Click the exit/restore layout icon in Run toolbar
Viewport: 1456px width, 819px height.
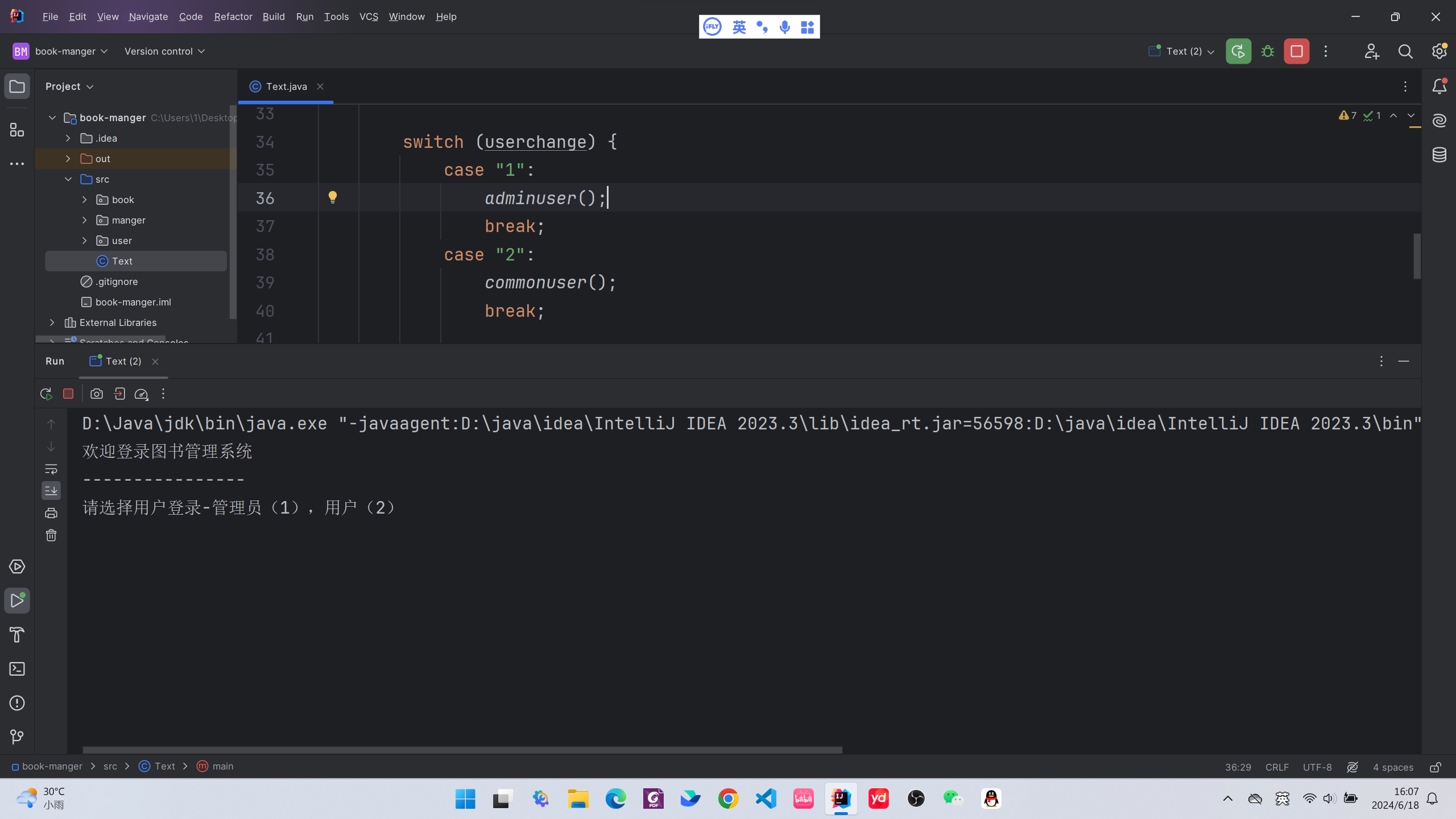pos(119,394)
